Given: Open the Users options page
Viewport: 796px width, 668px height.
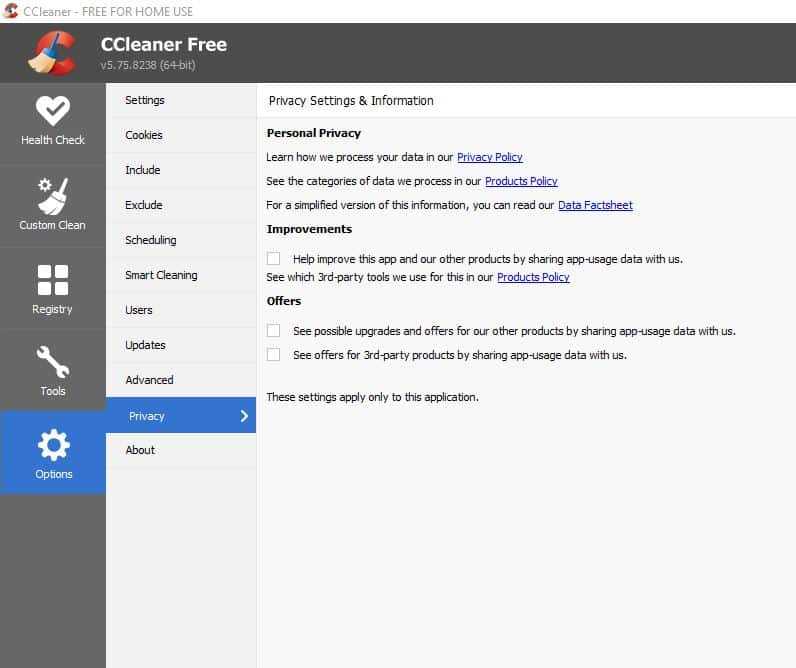Looking at the screenshot, I should pos(181,310).
